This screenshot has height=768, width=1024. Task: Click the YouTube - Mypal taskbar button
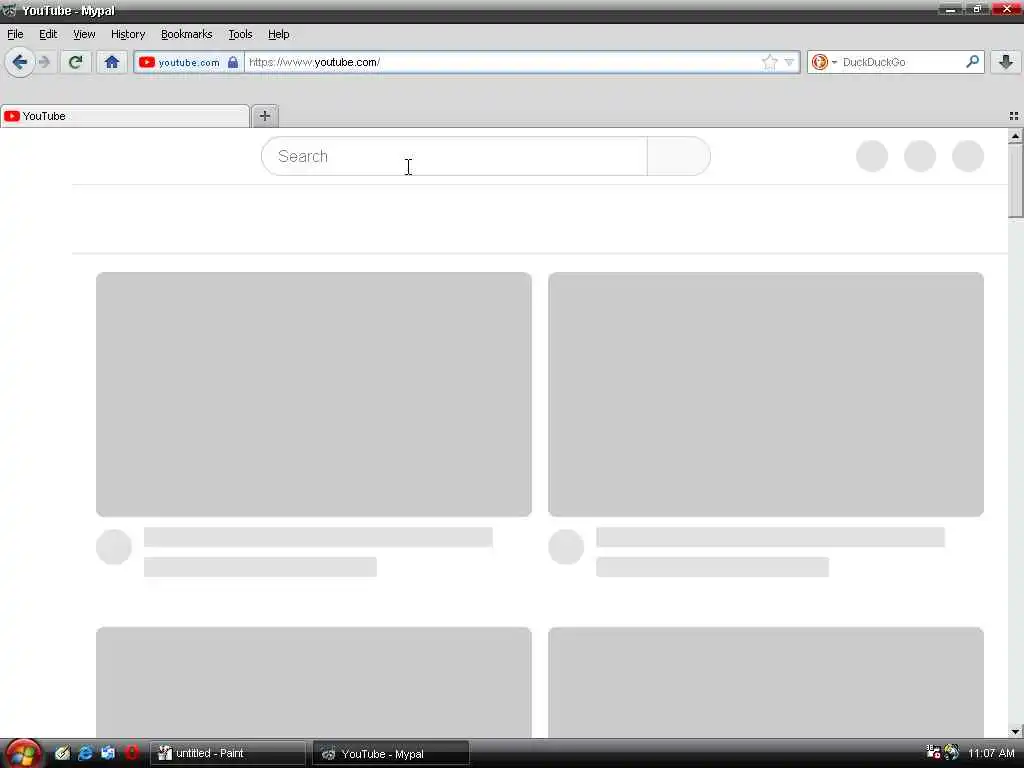(x=391, y=754)
